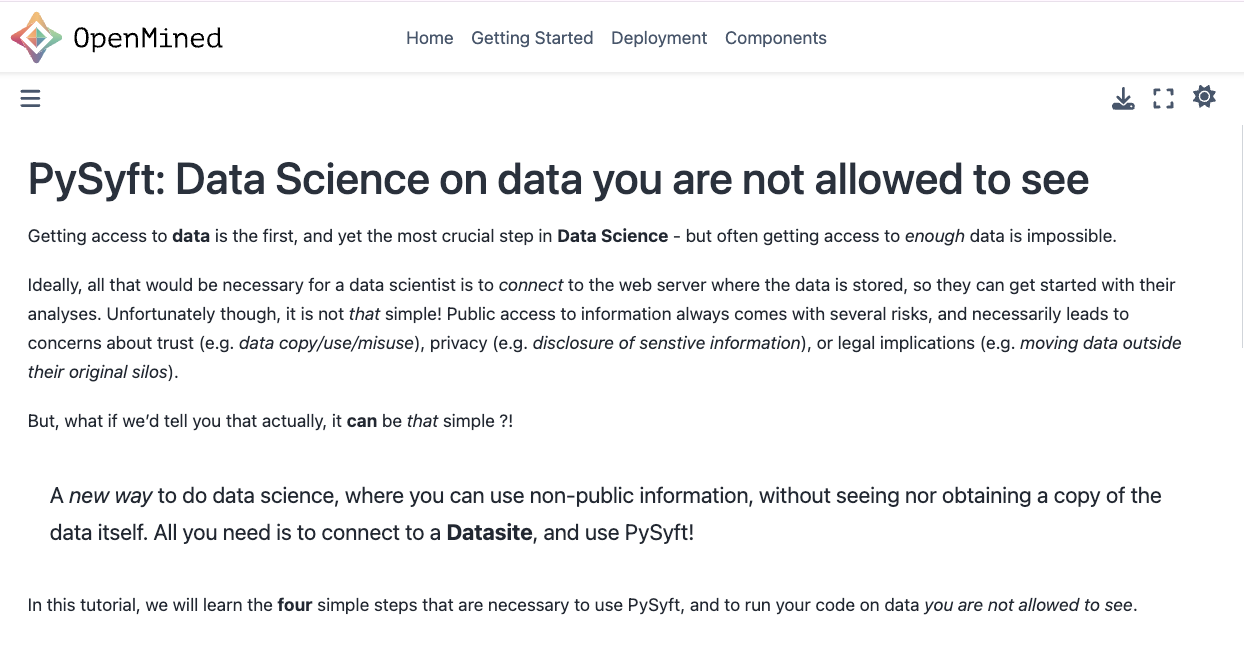Go to the Home nav item
The height and width of the screenshot is (655, 1244).
[429, 38]
